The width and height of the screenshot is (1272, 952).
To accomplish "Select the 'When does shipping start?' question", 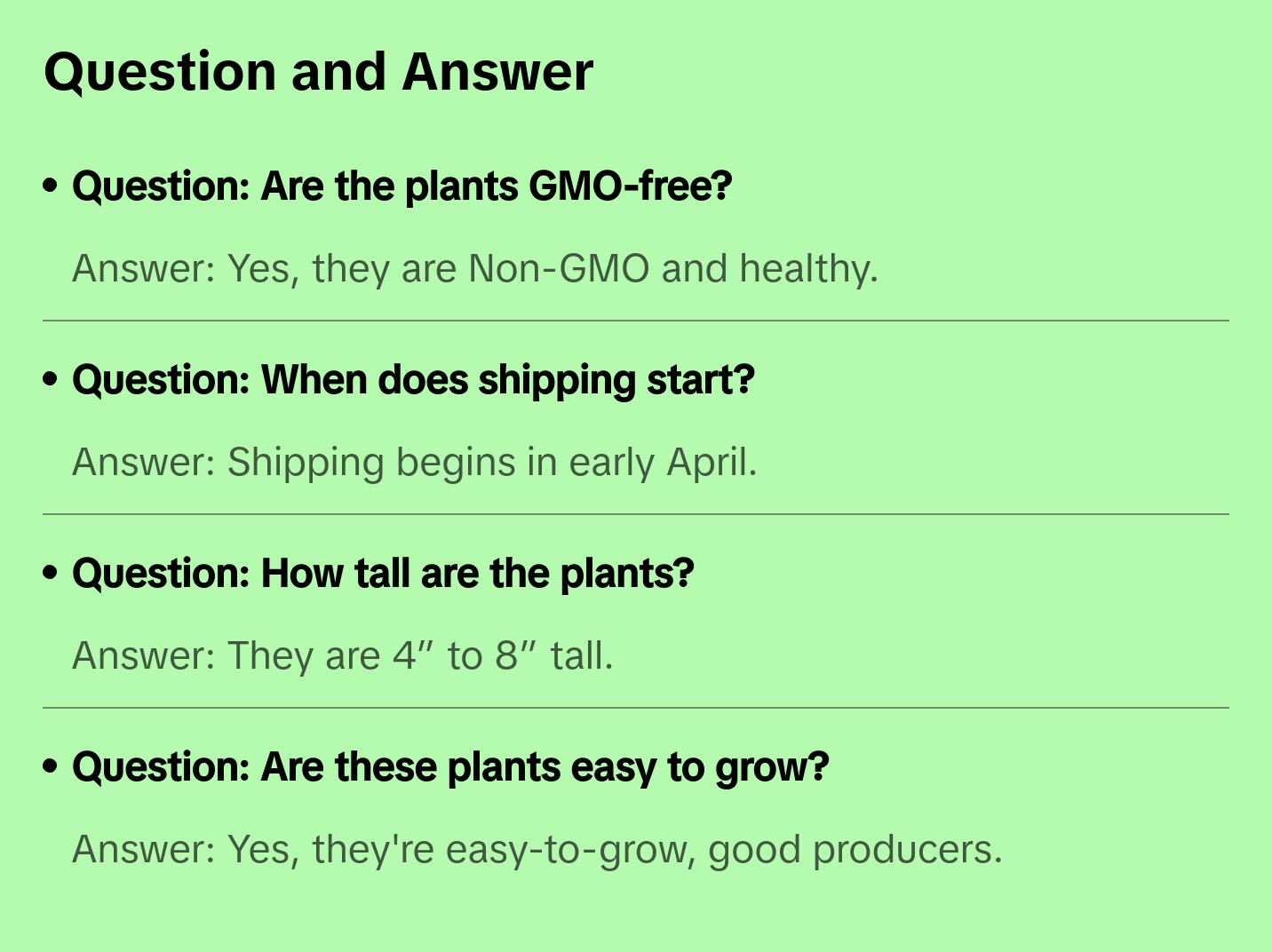I will pyautogui.click(x=413, y=380).
